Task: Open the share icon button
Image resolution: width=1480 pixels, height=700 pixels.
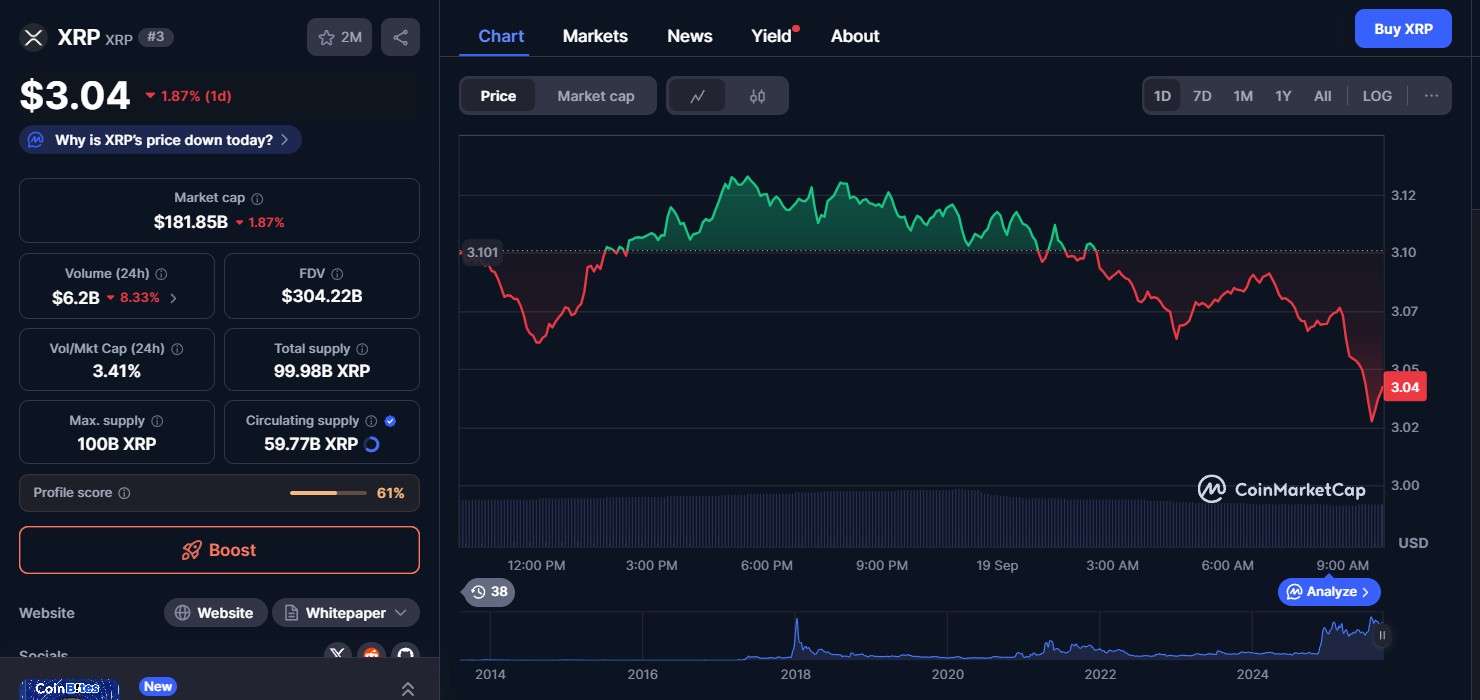Action: pos(400,37)
